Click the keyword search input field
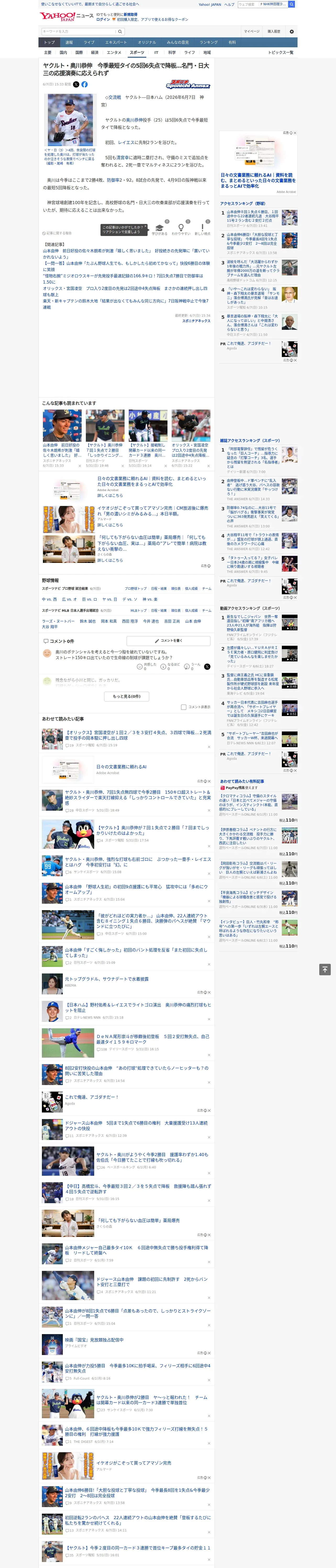 click(x=79, y=32)
